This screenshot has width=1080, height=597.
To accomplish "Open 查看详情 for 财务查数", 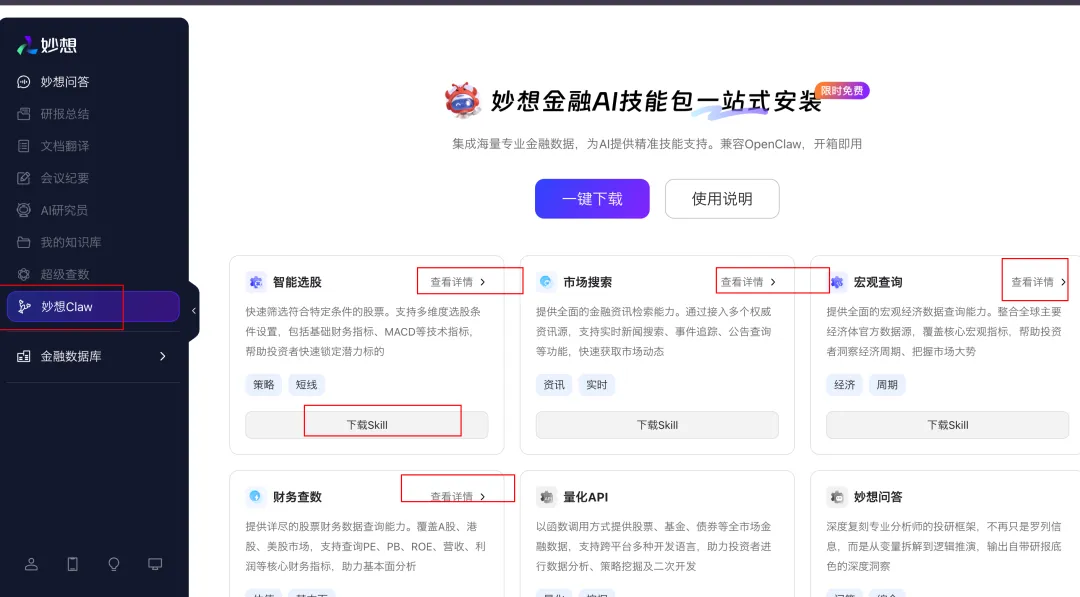I will tap(458, 496).
